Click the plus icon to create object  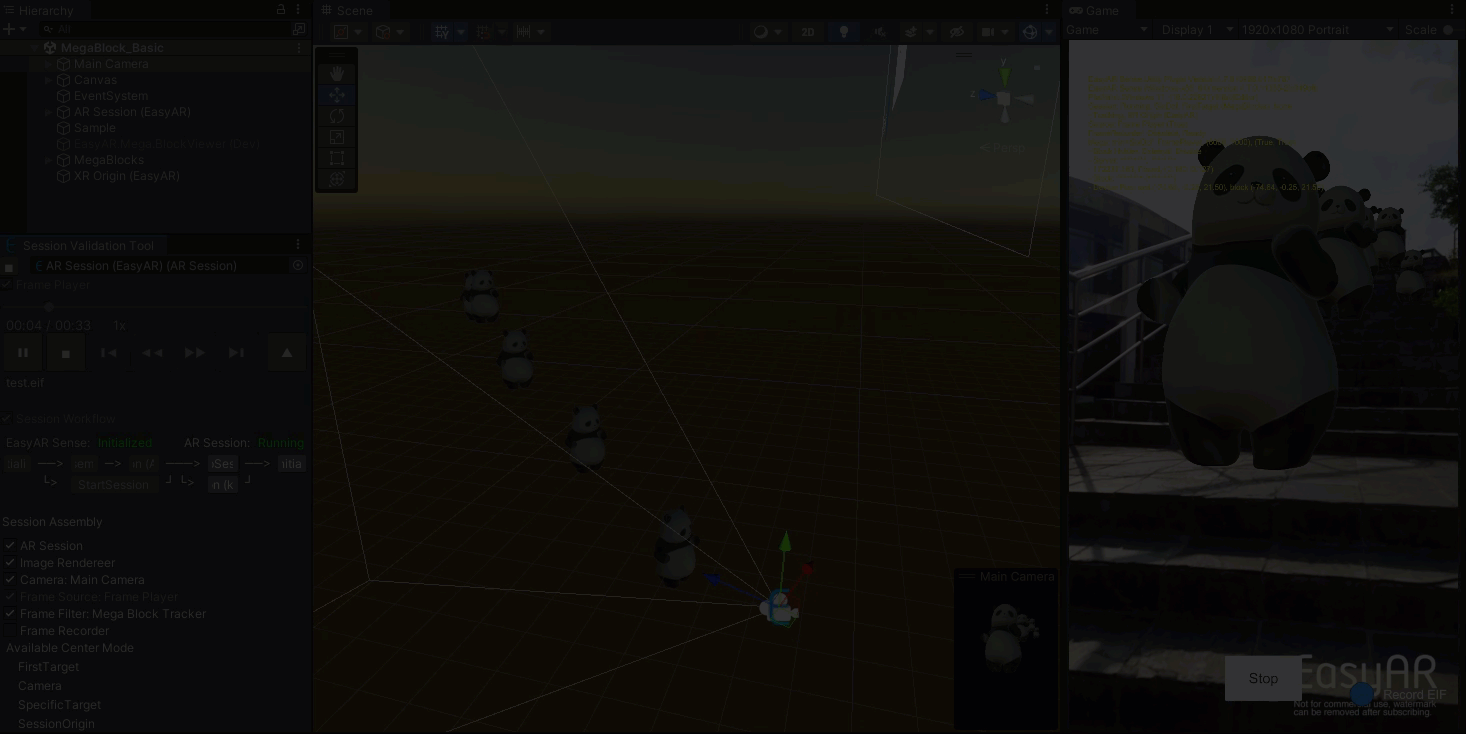coord(9,30)
